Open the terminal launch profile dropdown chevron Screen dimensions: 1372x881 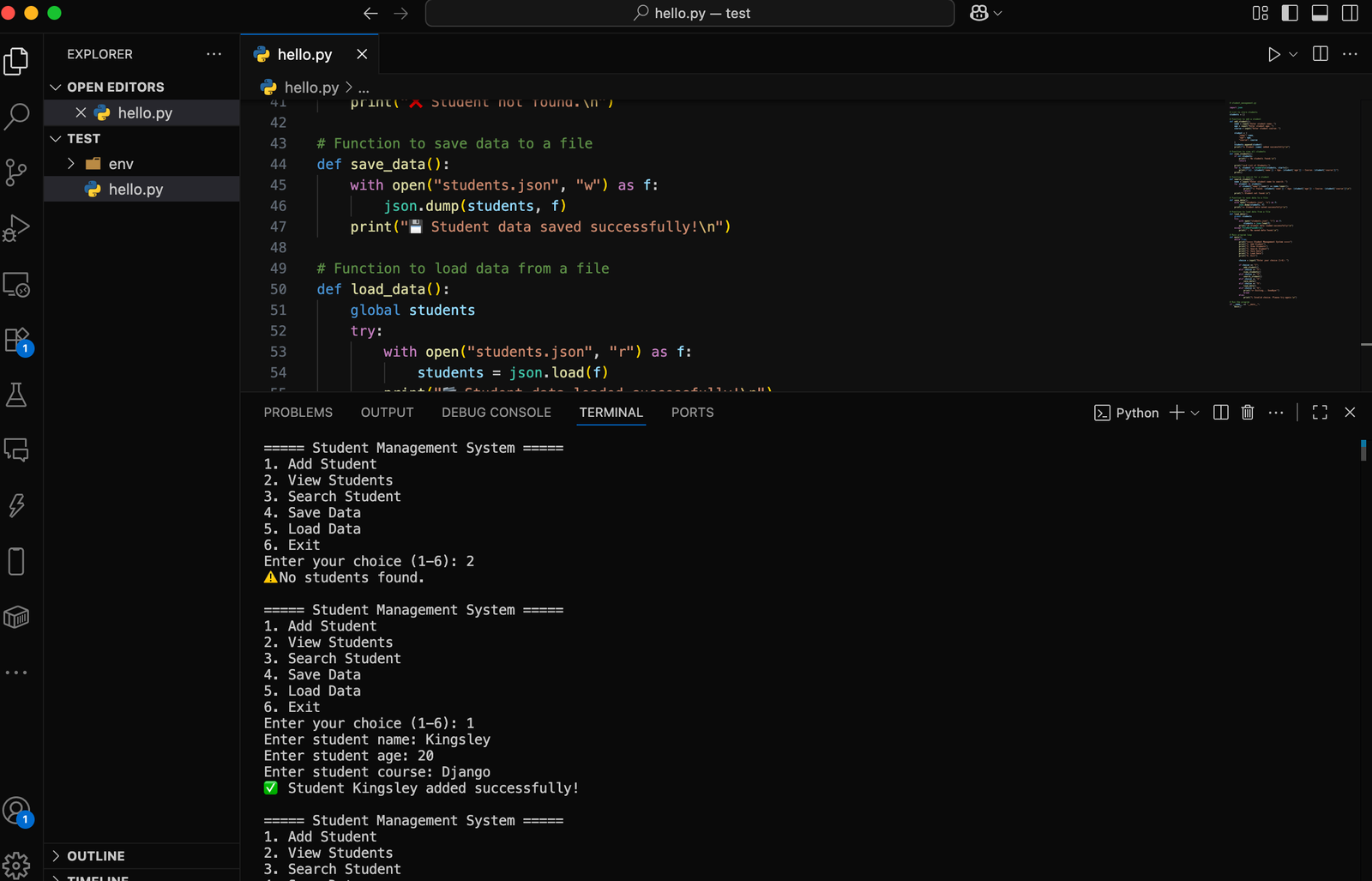pyautogui.click(x=1195, y=413)
